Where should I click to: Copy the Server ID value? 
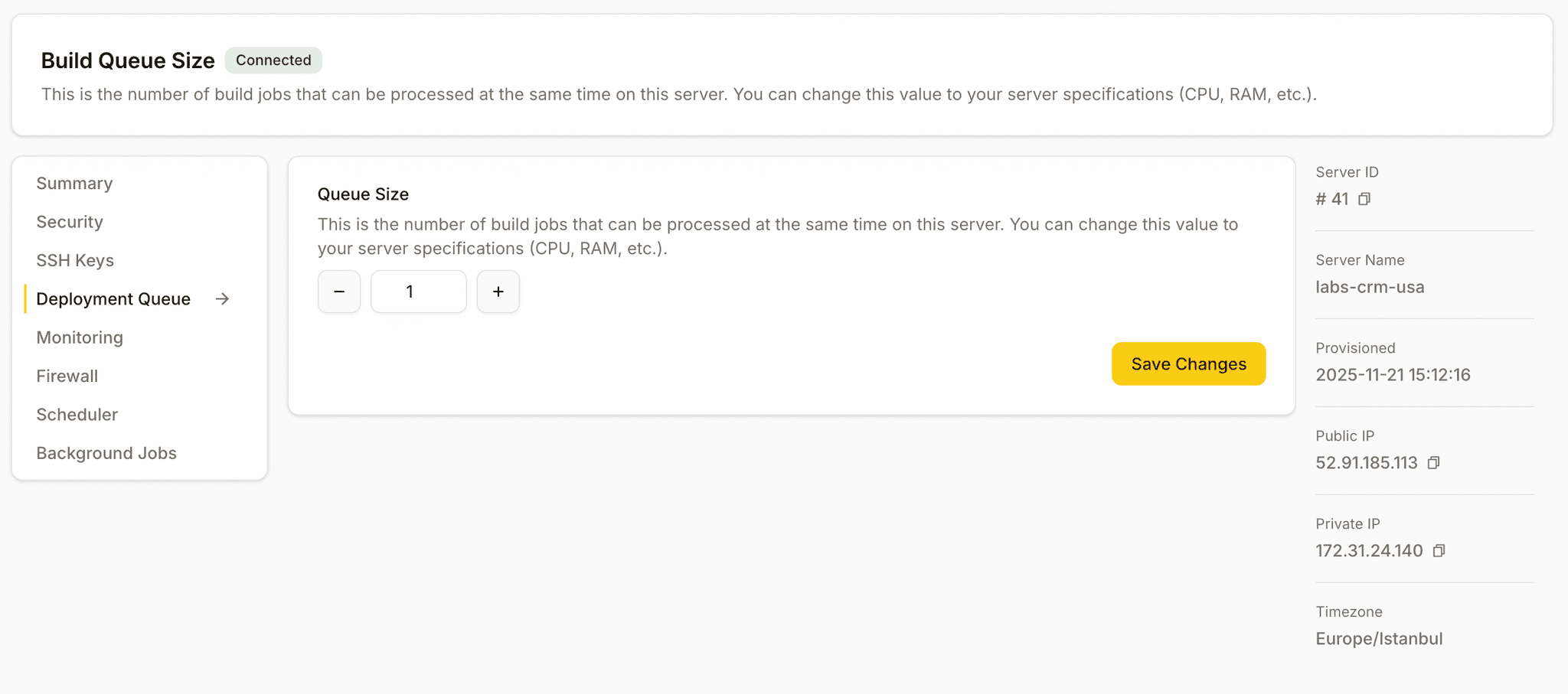pyautogui.click(x=1364, y=199)
